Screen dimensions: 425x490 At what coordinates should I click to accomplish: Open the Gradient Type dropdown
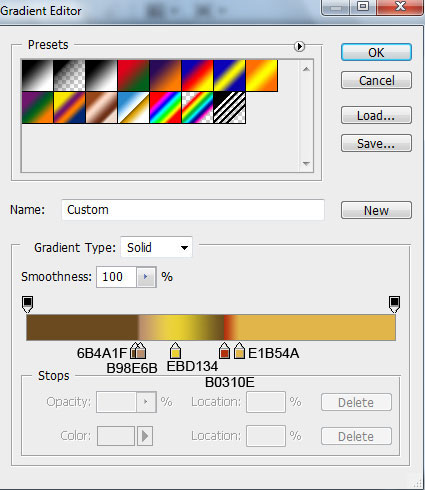156,247
